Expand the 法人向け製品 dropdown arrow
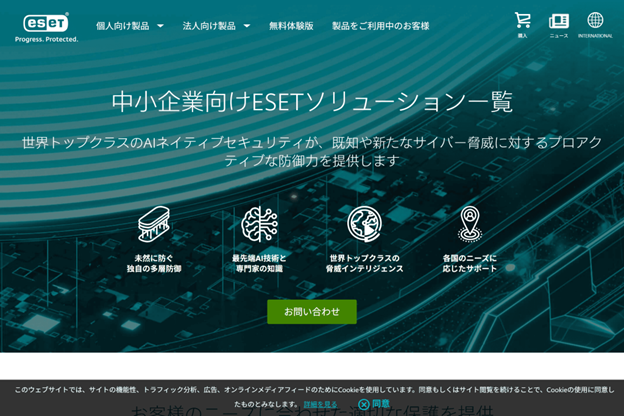Screen dimensions: 624x416 pyautogui.click(x=247, y=26)
